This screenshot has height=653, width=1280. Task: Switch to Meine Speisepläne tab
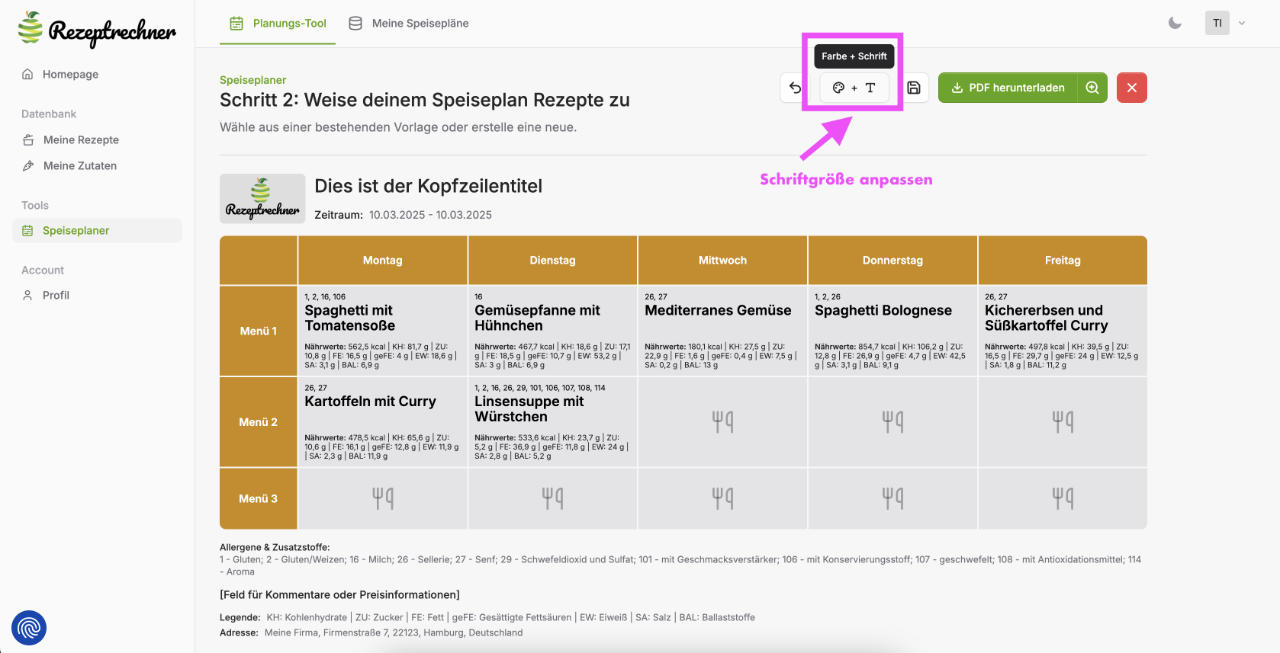point(409,23)
